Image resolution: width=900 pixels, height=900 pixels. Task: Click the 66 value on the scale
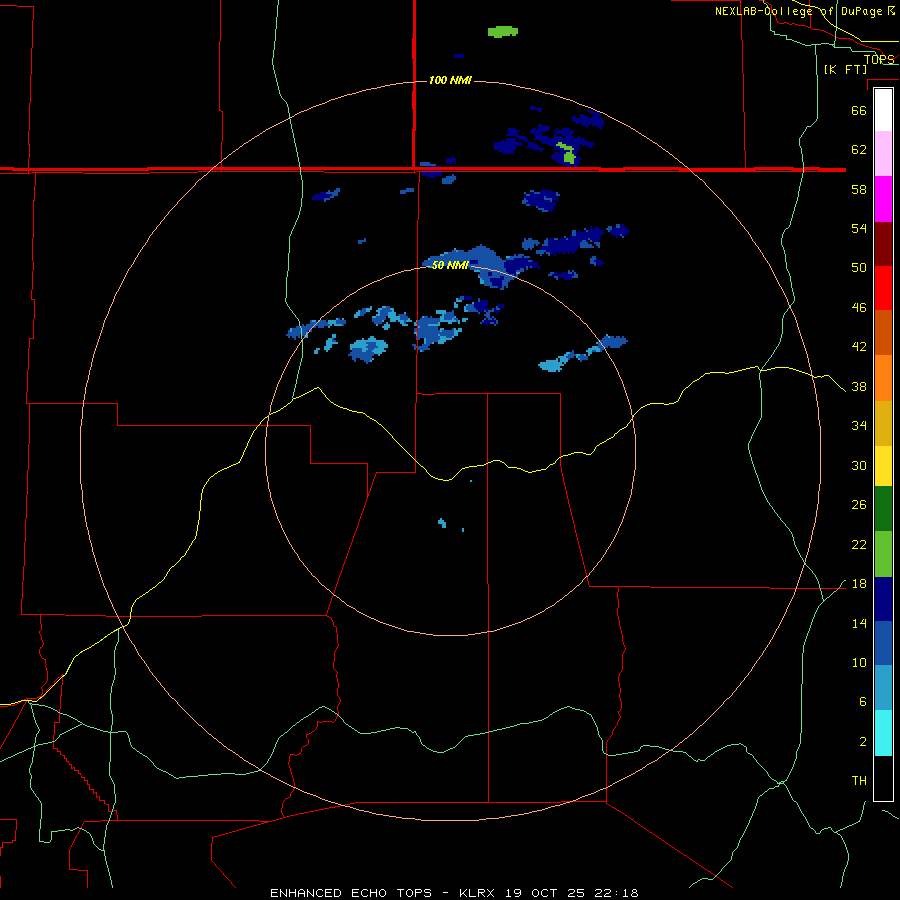(x=859, y=110)
